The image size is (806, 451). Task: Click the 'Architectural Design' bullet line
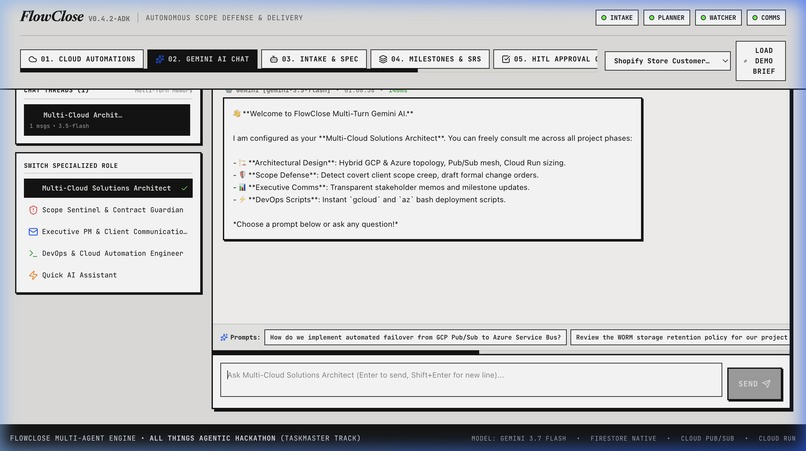(x=399, y=163)
